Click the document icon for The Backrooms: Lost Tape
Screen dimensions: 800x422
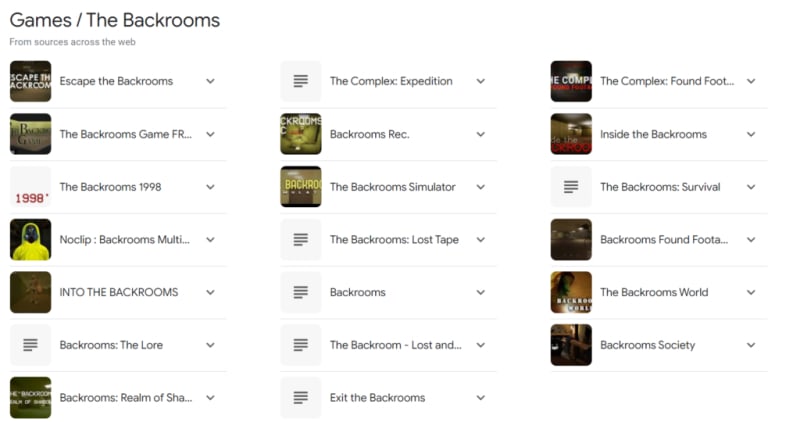click(300, 240)
